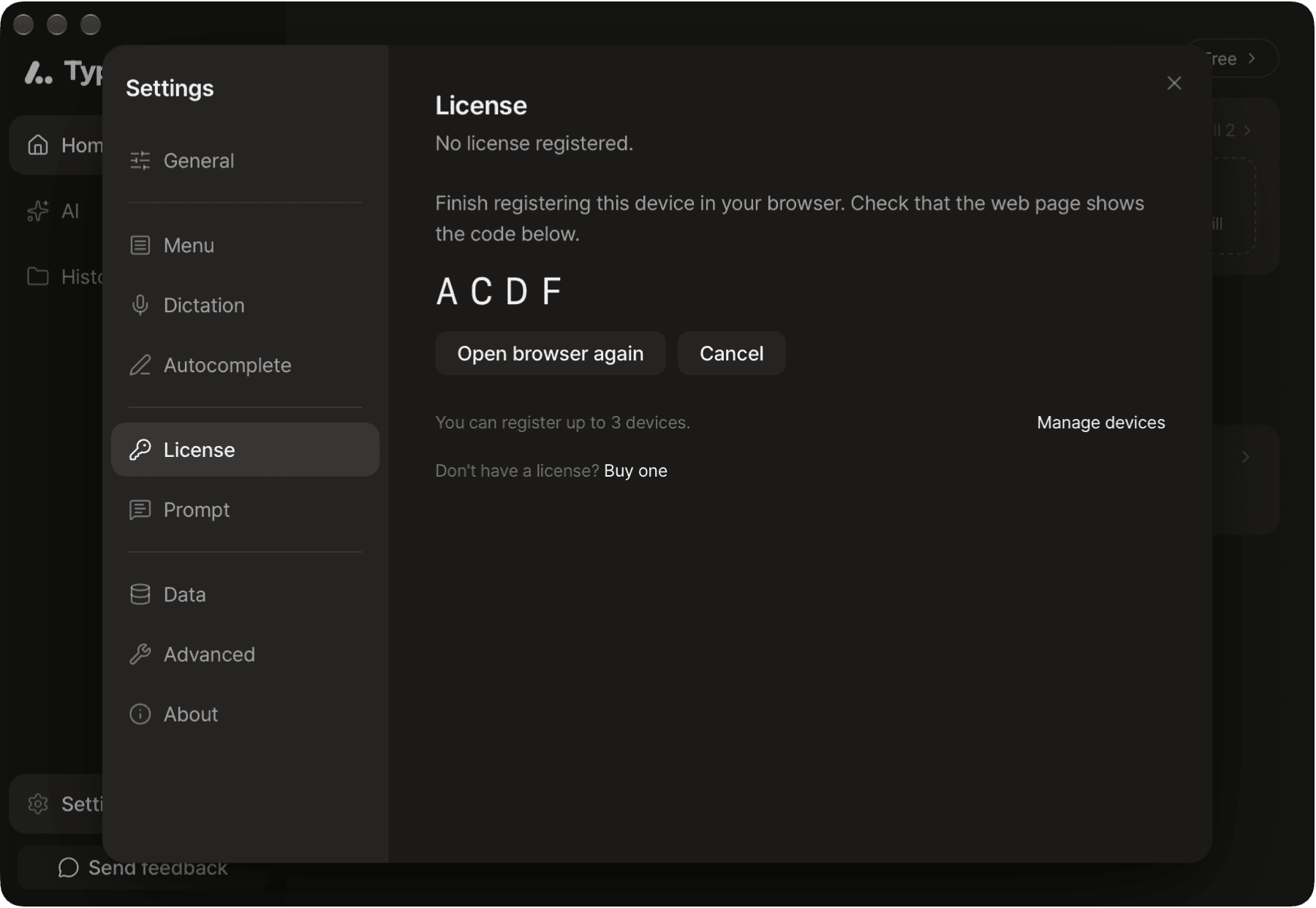Open the Advanced settings tab
The height and width of the screenshot is (908, 1316).
point(245,654)
